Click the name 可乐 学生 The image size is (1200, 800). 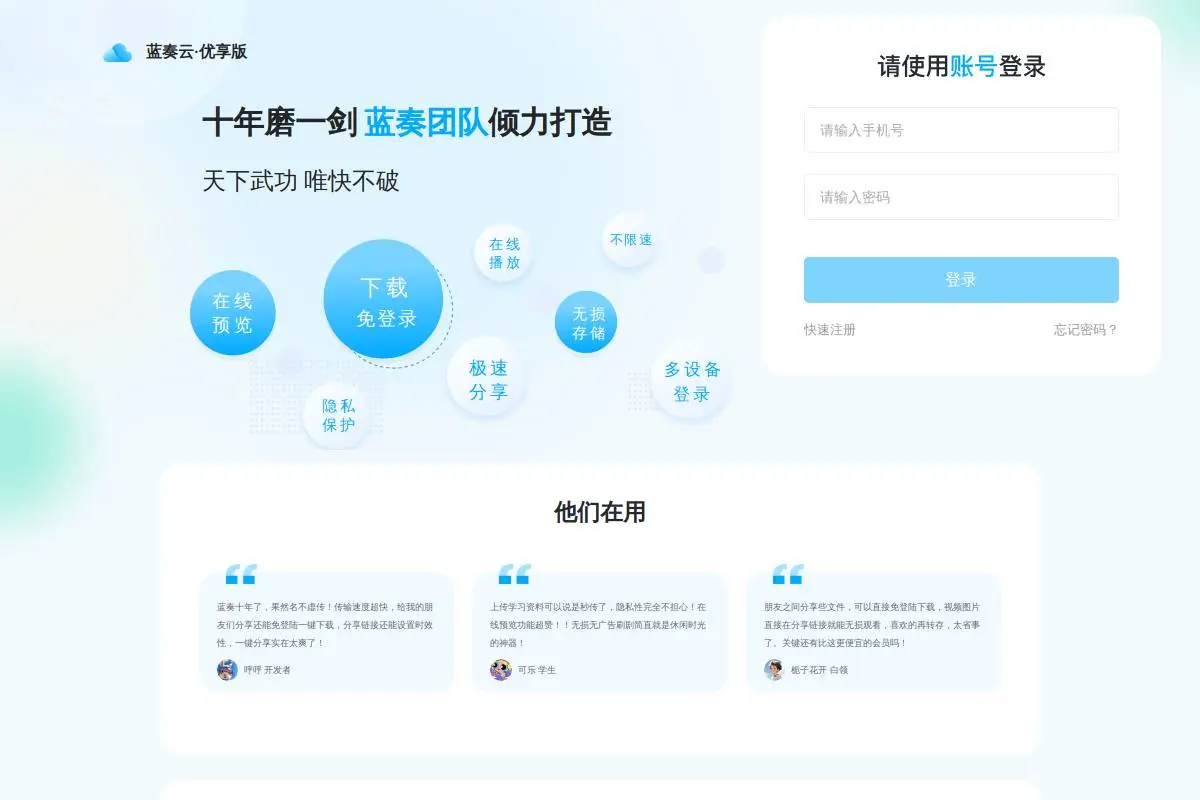(536, 670)
